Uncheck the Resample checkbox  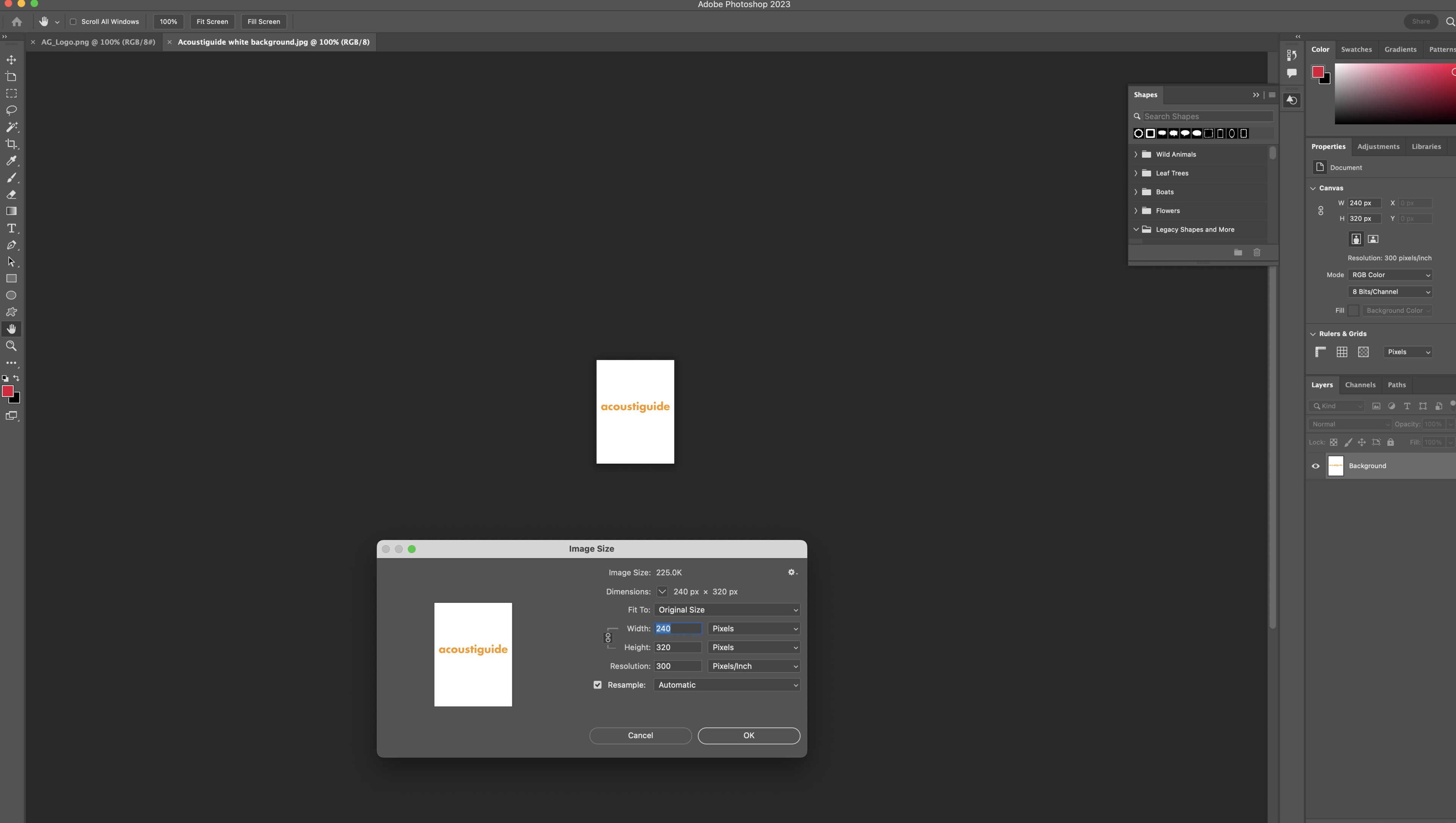[x=598, y=685]
